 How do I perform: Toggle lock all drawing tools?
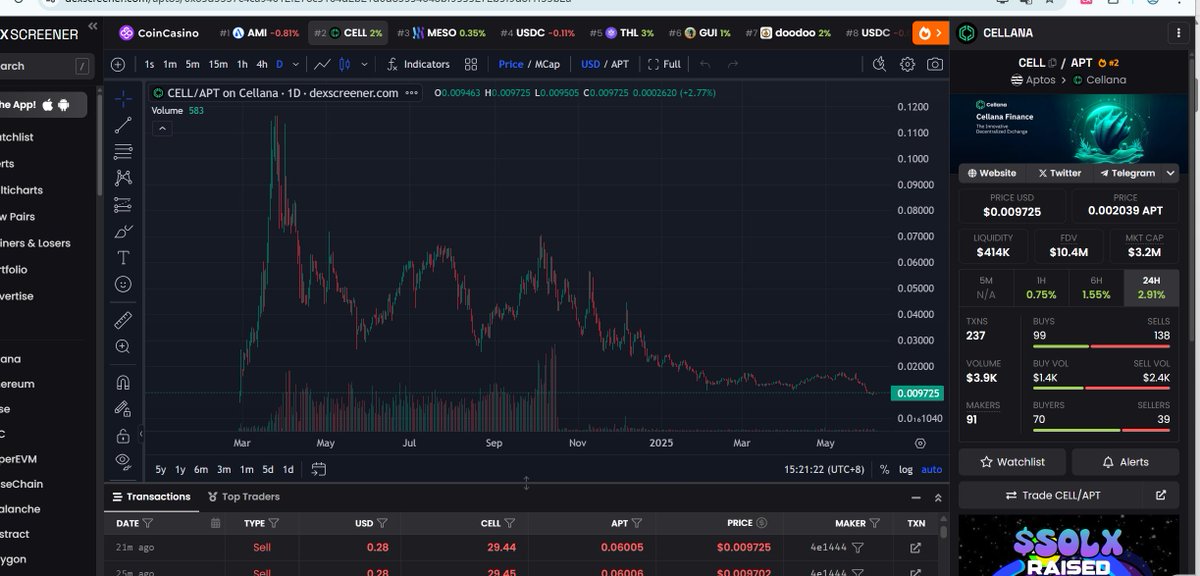123,436
